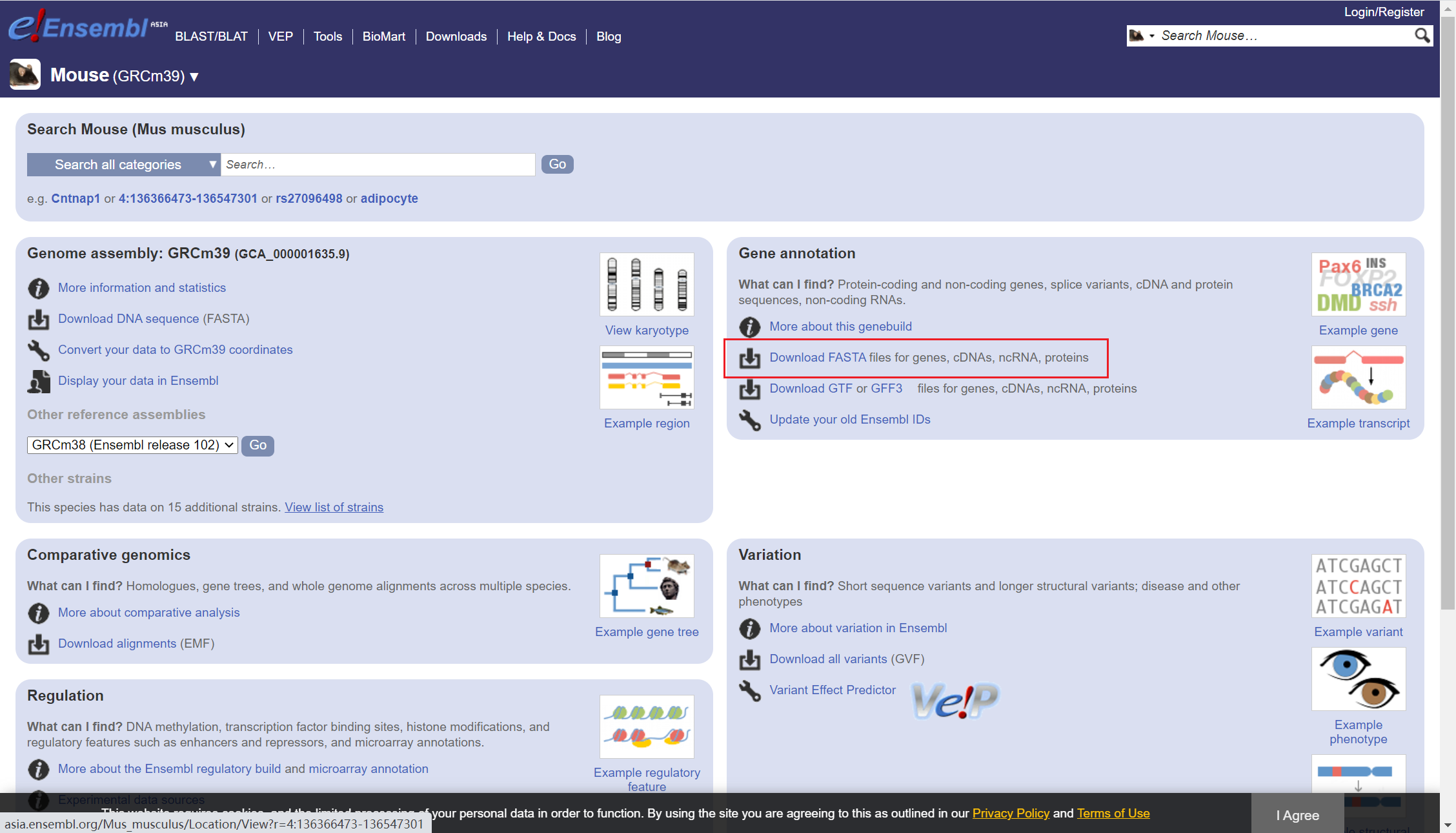Open the GRCm38 (Ensembl release 102) assembly dropdown
The height and width of the screenshot is (833, 1456).
click(132, 445)
